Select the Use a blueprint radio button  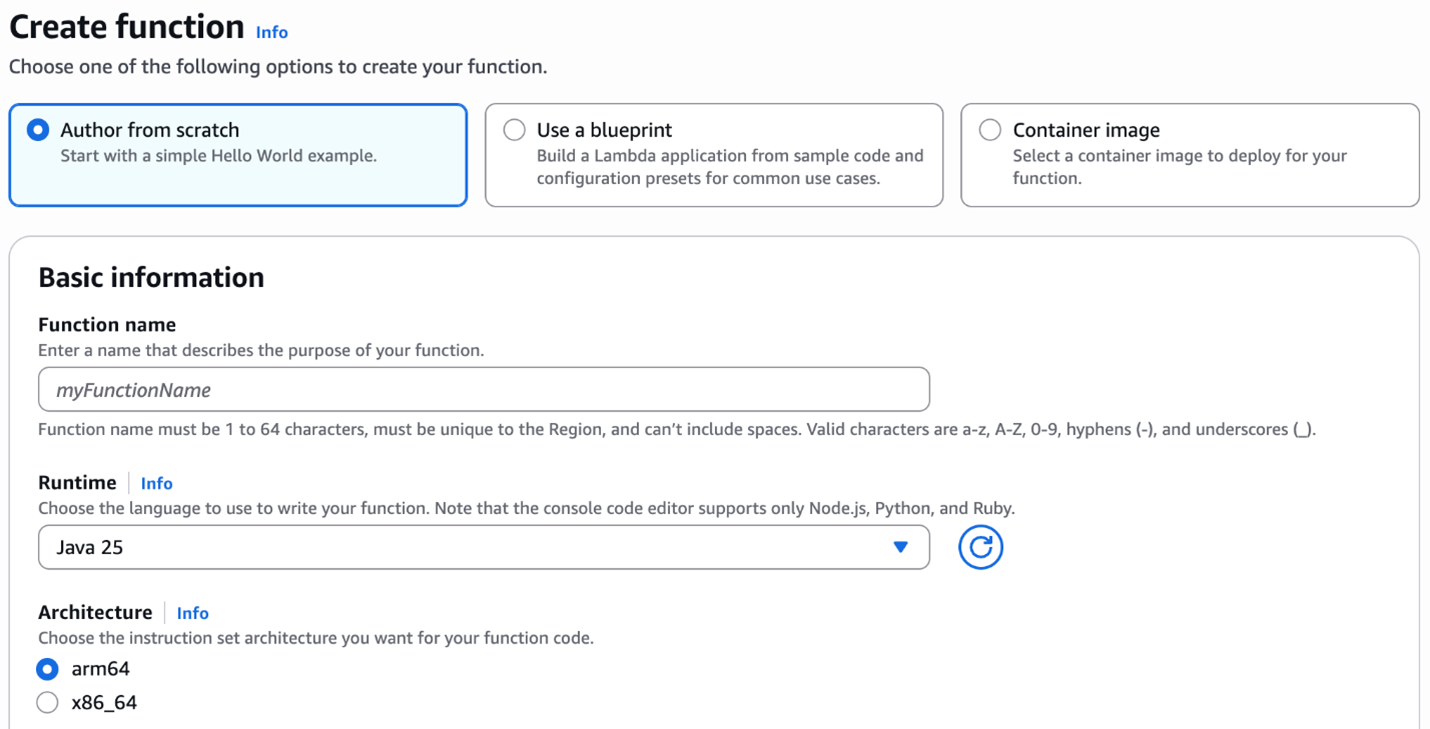point(514,130)
